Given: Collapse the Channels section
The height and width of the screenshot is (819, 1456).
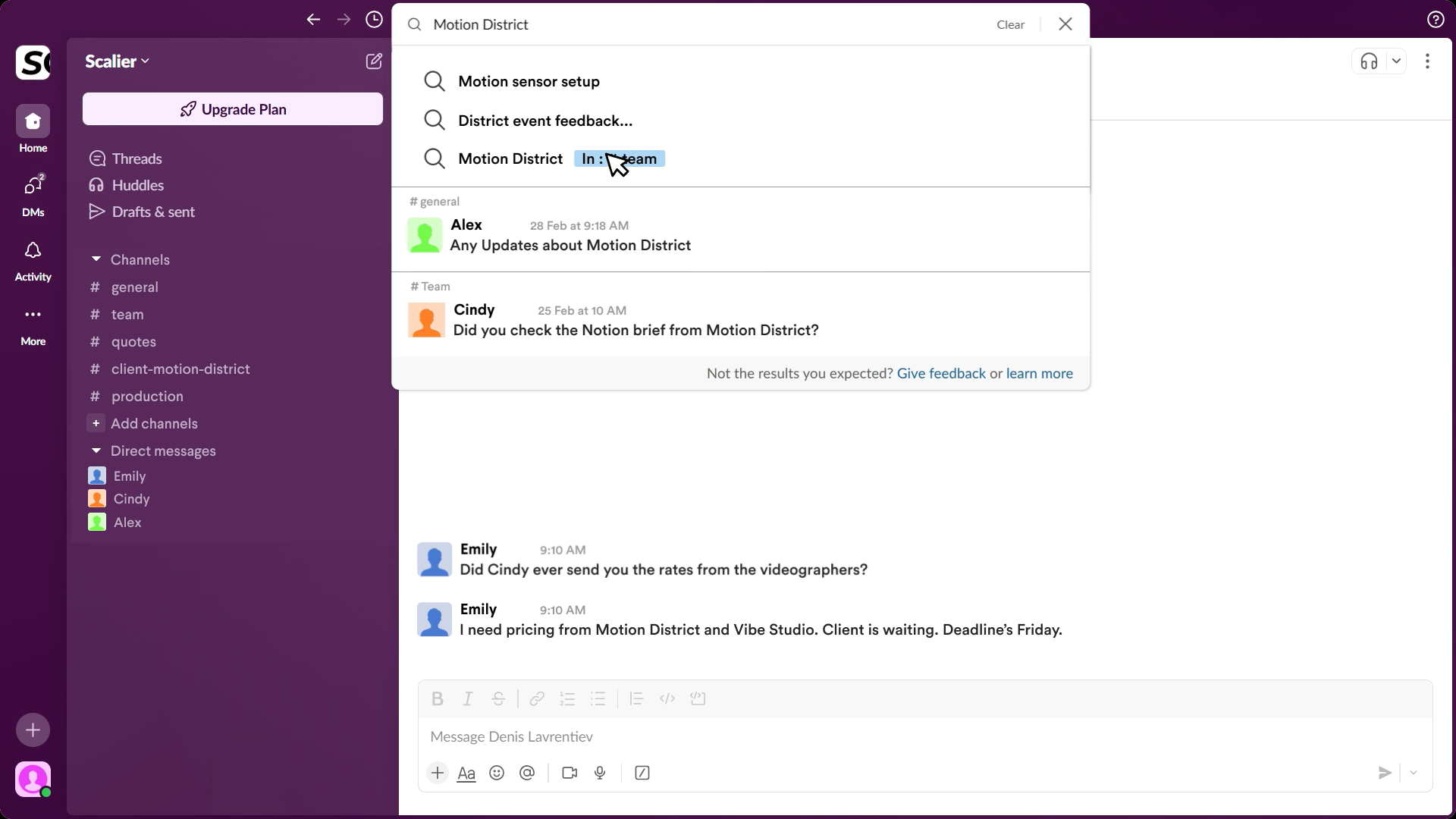Looking at the screenshot, I should point(96,259).
